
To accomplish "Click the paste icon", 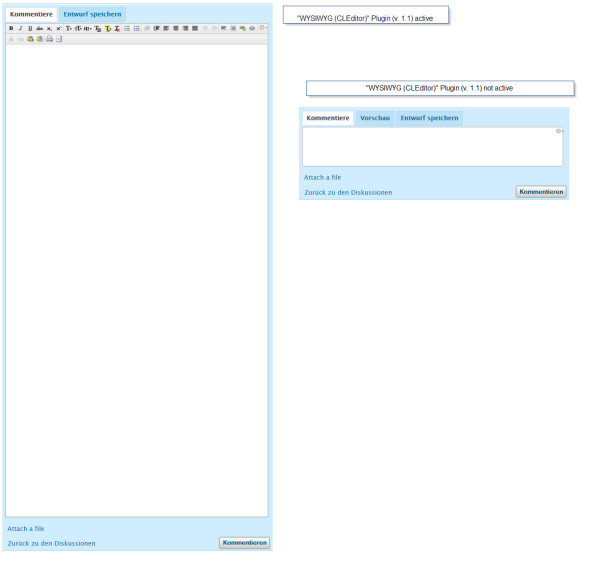I will 30,39.
